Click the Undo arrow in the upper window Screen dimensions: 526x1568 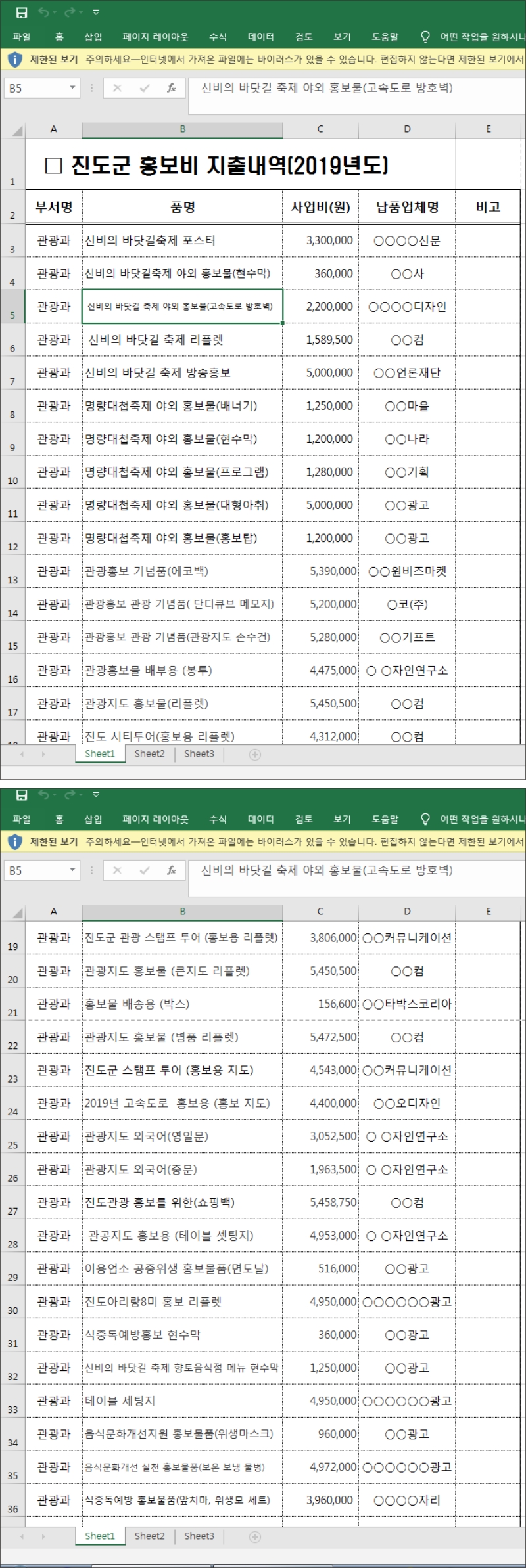[x=45, y=12]
